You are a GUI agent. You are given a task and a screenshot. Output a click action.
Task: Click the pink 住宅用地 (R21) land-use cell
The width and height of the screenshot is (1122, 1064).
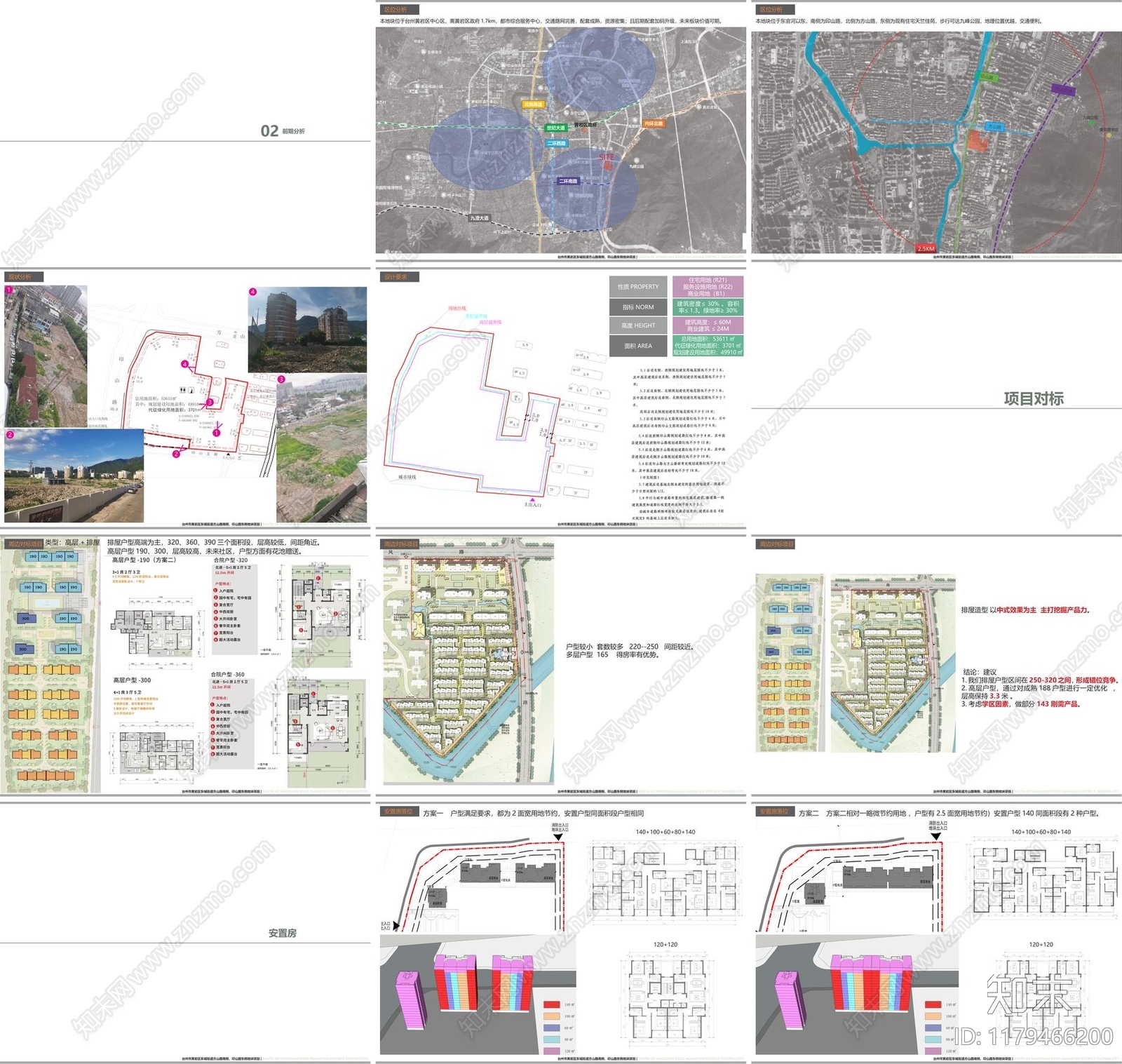point(708,287)
